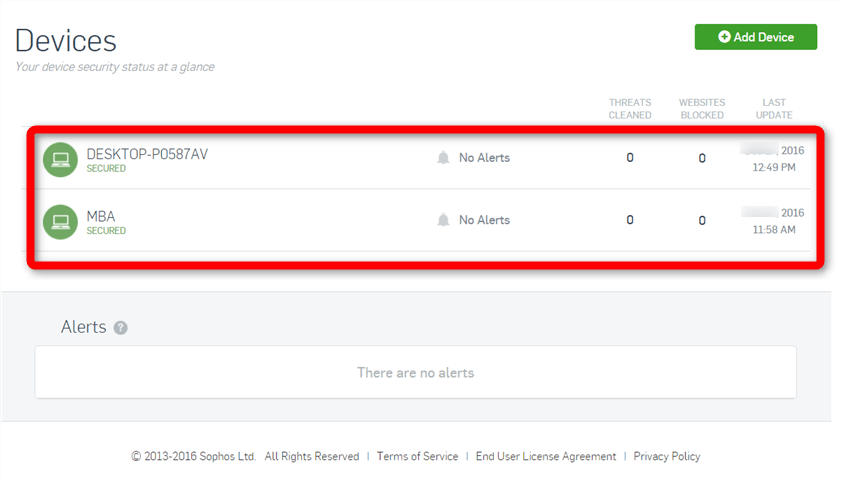Click the DESKTOP-P0587AV laptop icon
The height and width of the screenshot is (481, 841).
60,159
